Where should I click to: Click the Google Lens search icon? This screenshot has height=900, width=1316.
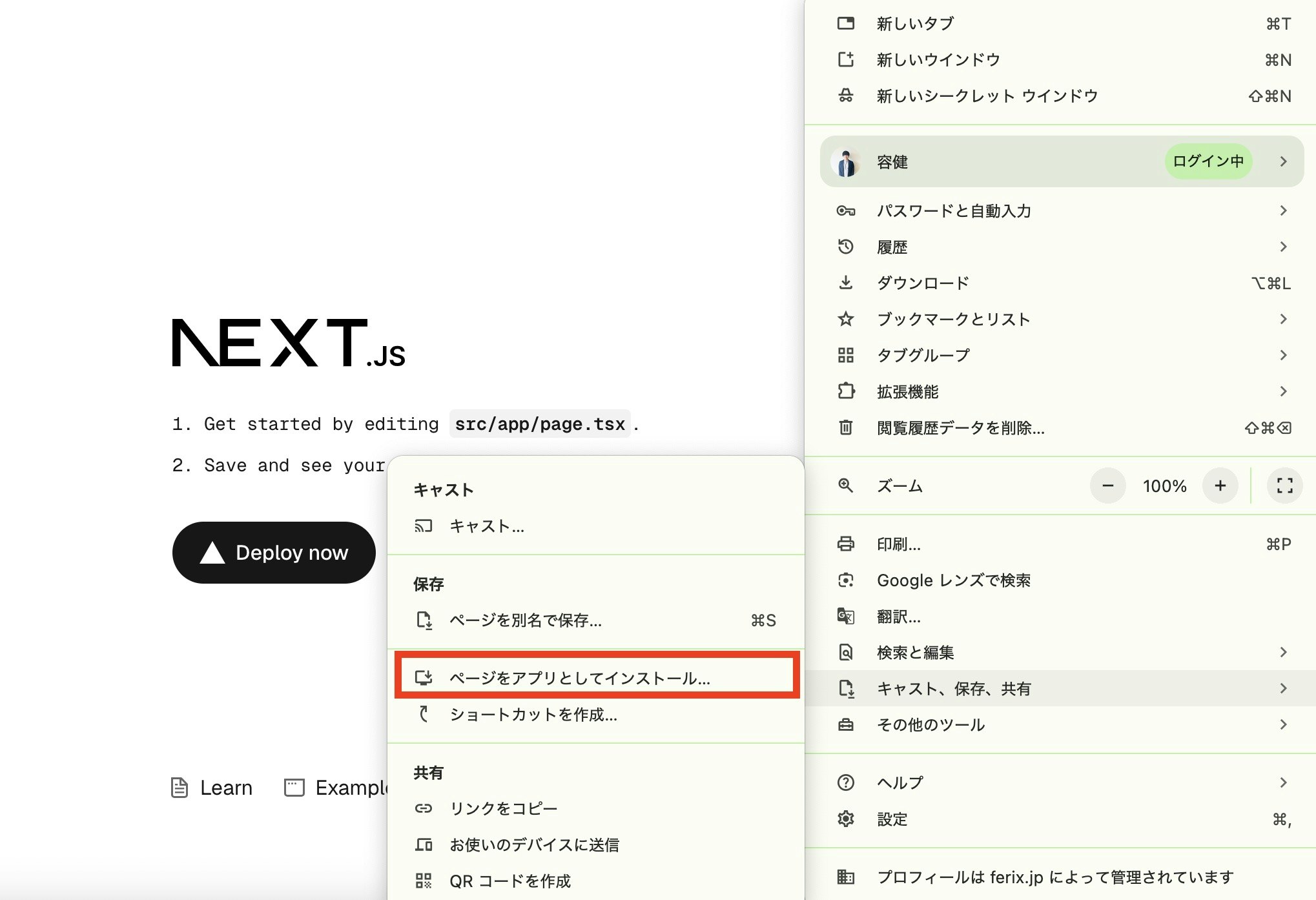[x=845, y=580]
